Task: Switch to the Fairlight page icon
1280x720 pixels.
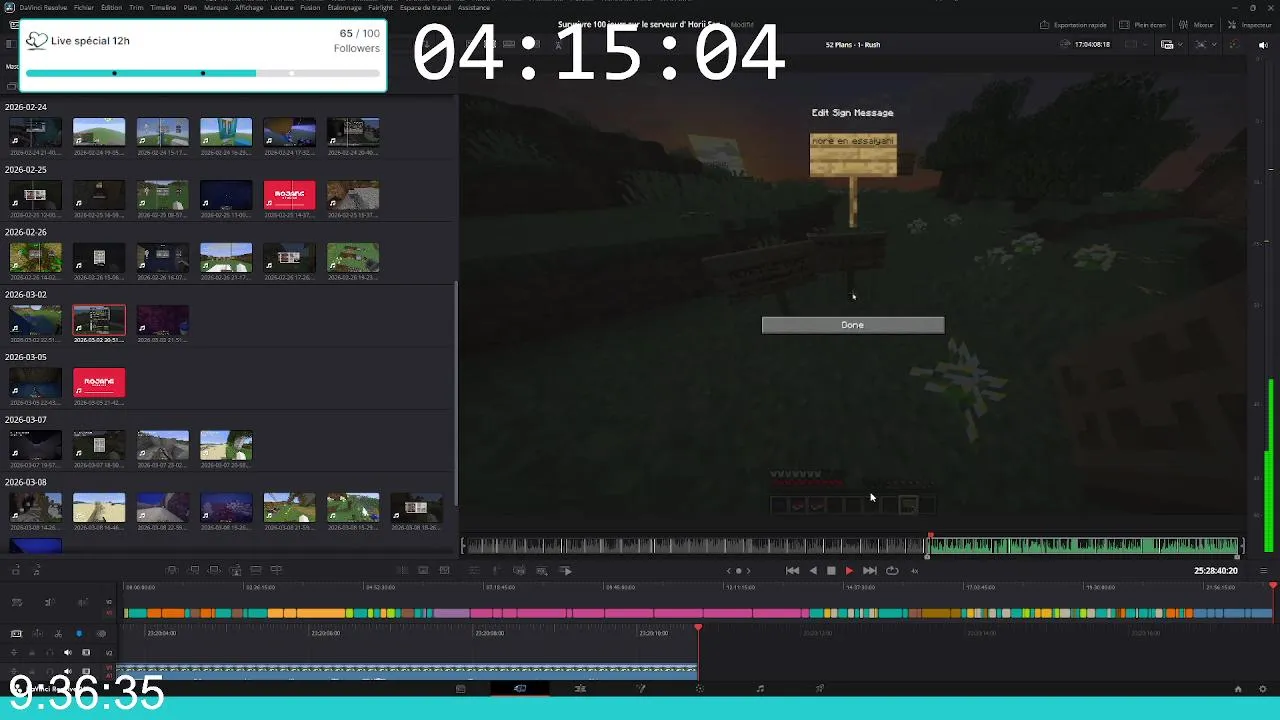Action: [760, 689]
